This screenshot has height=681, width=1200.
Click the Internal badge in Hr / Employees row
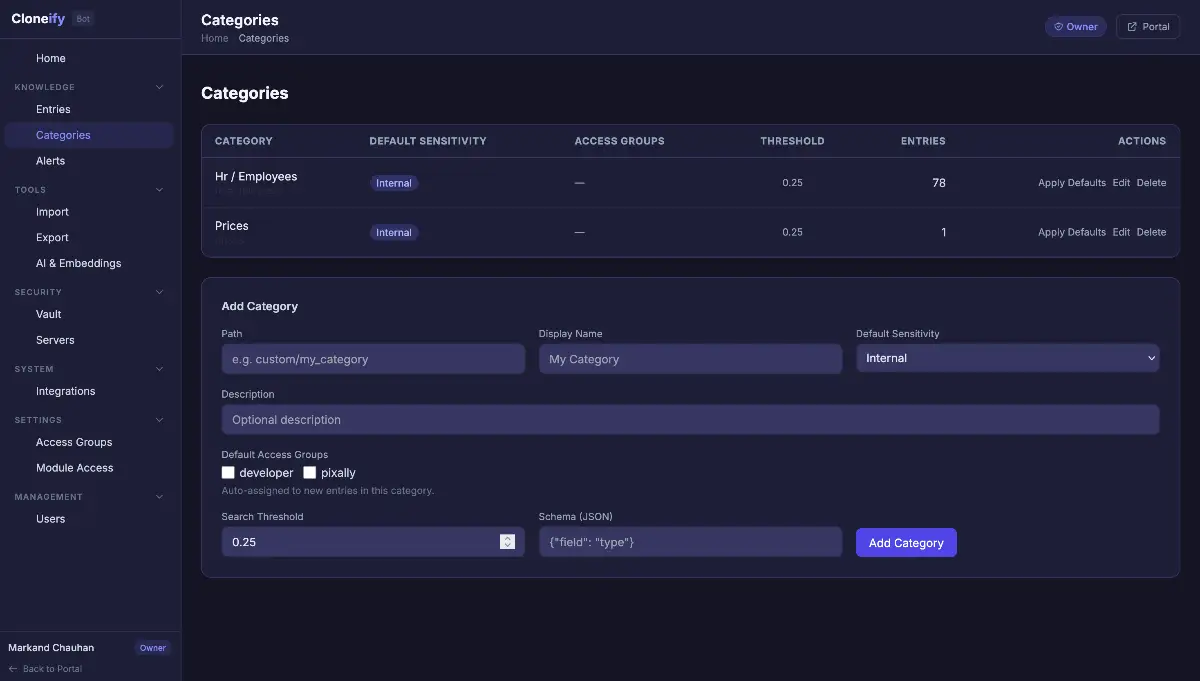[x=393, y=183]
